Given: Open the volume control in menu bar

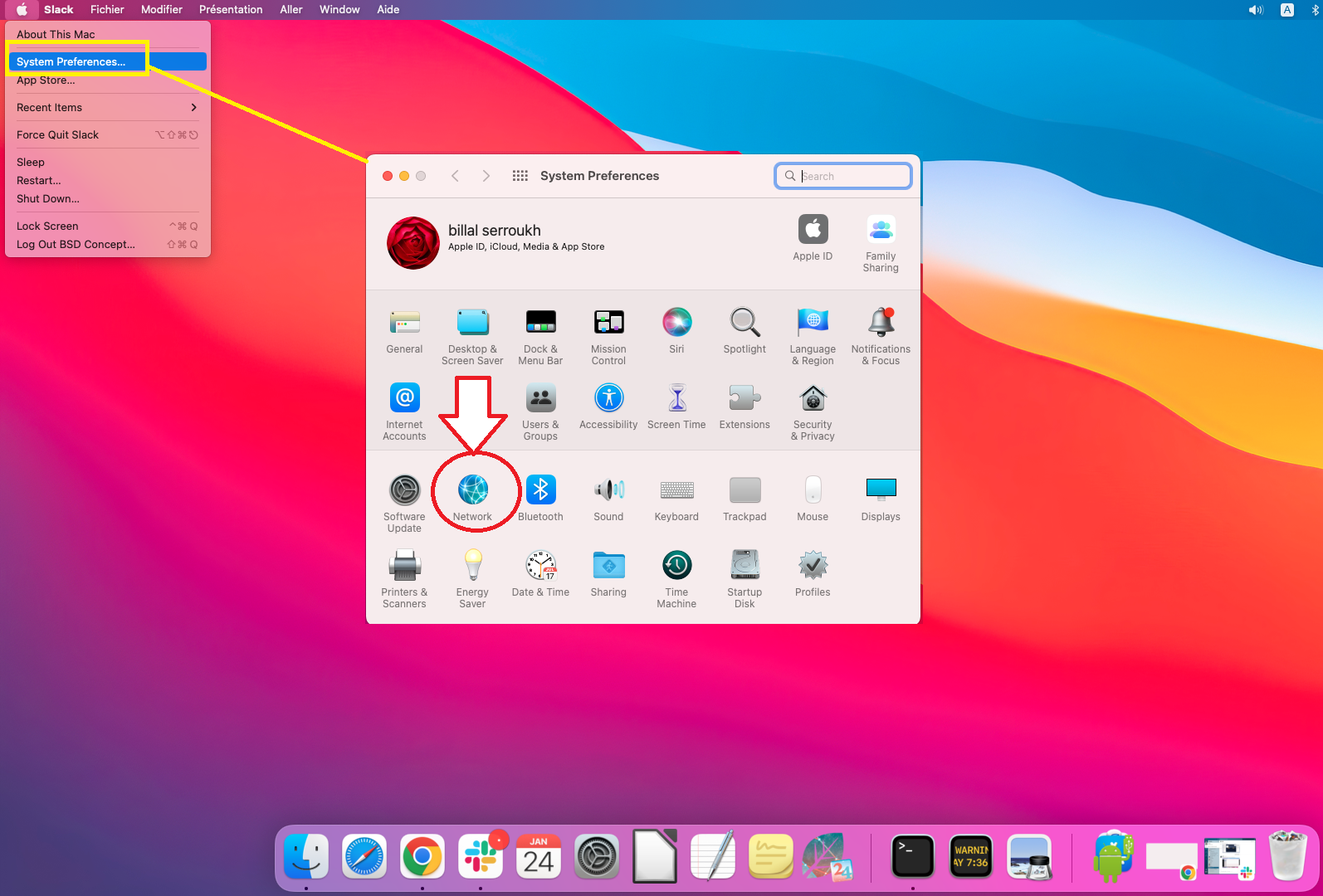Looking at the screenshot, I should 1255,10.
